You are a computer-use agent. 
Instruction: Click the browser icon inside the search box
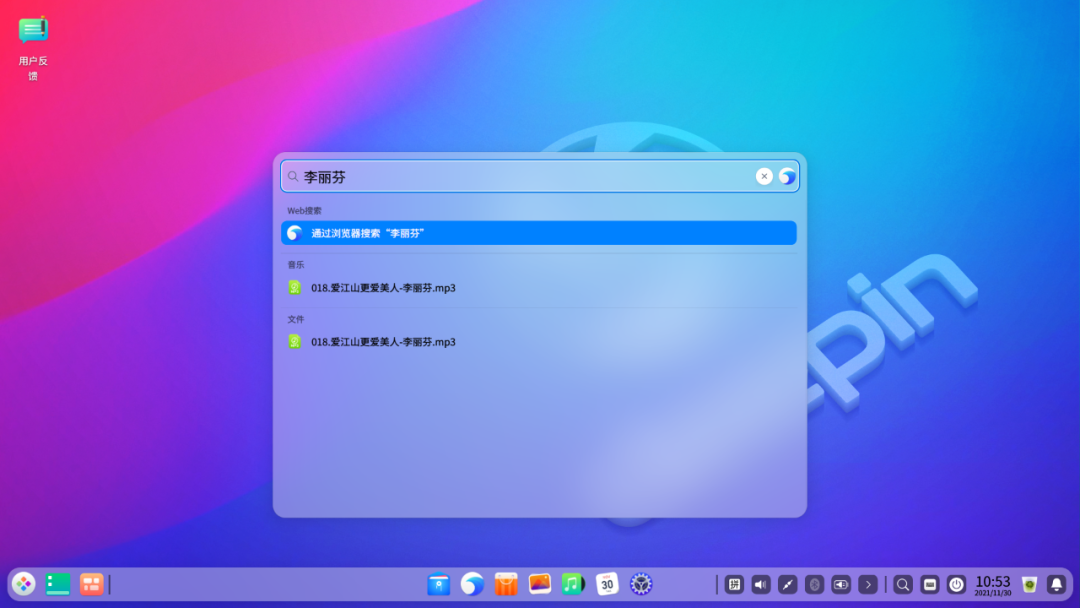click(787, 176)
